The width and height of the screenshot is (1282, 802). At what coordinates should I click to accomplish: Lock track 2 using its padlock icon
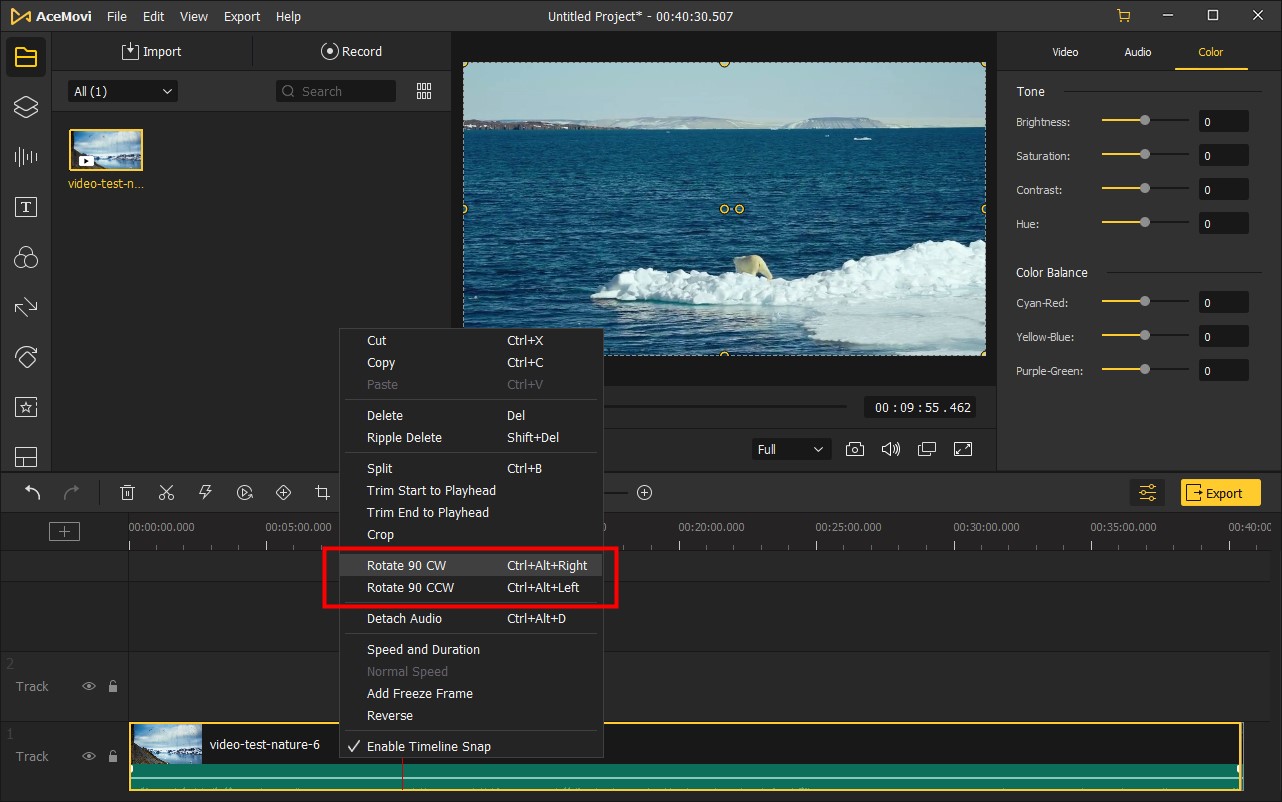[113, 686]
